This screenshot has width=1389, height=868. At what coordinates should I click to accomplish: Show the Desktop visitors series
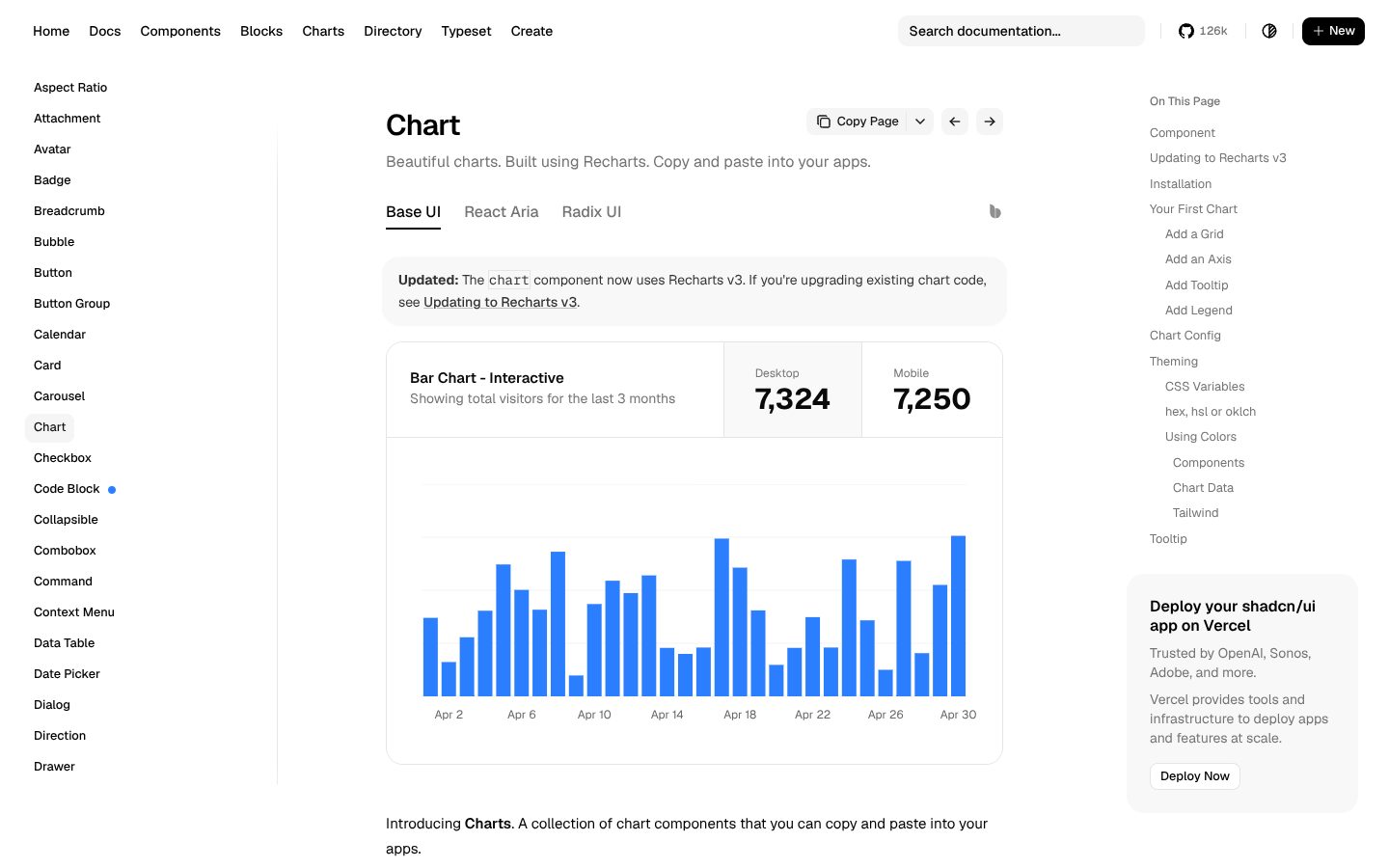tap(793, 390)
